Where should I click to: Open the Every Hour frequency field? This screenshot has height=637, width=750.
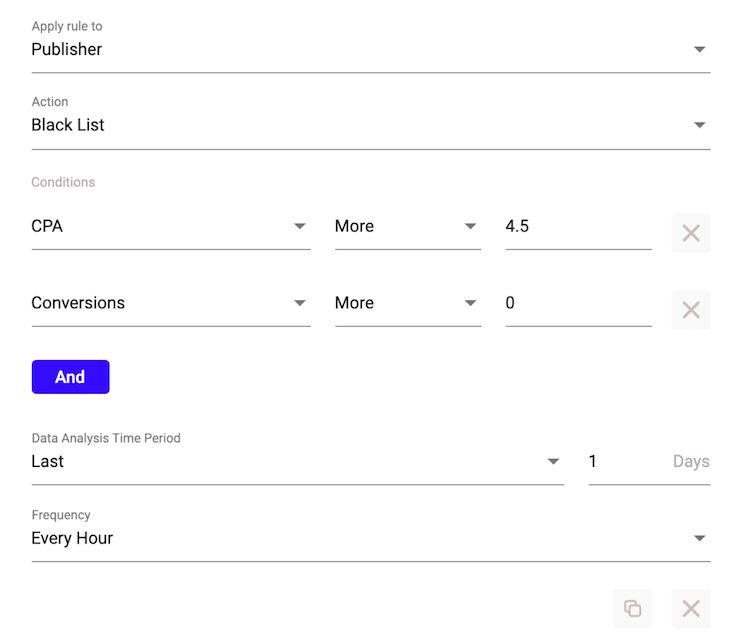pos(371,538)
